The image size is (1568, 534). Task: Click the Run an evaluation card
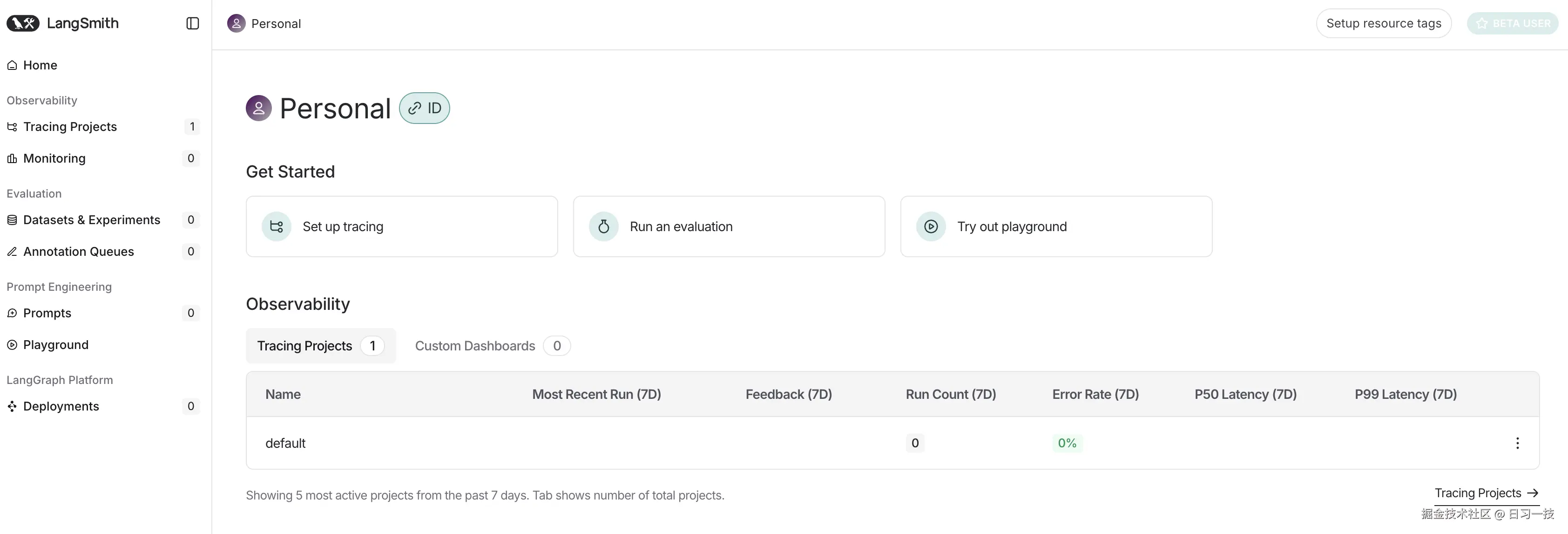coord(729,226)
